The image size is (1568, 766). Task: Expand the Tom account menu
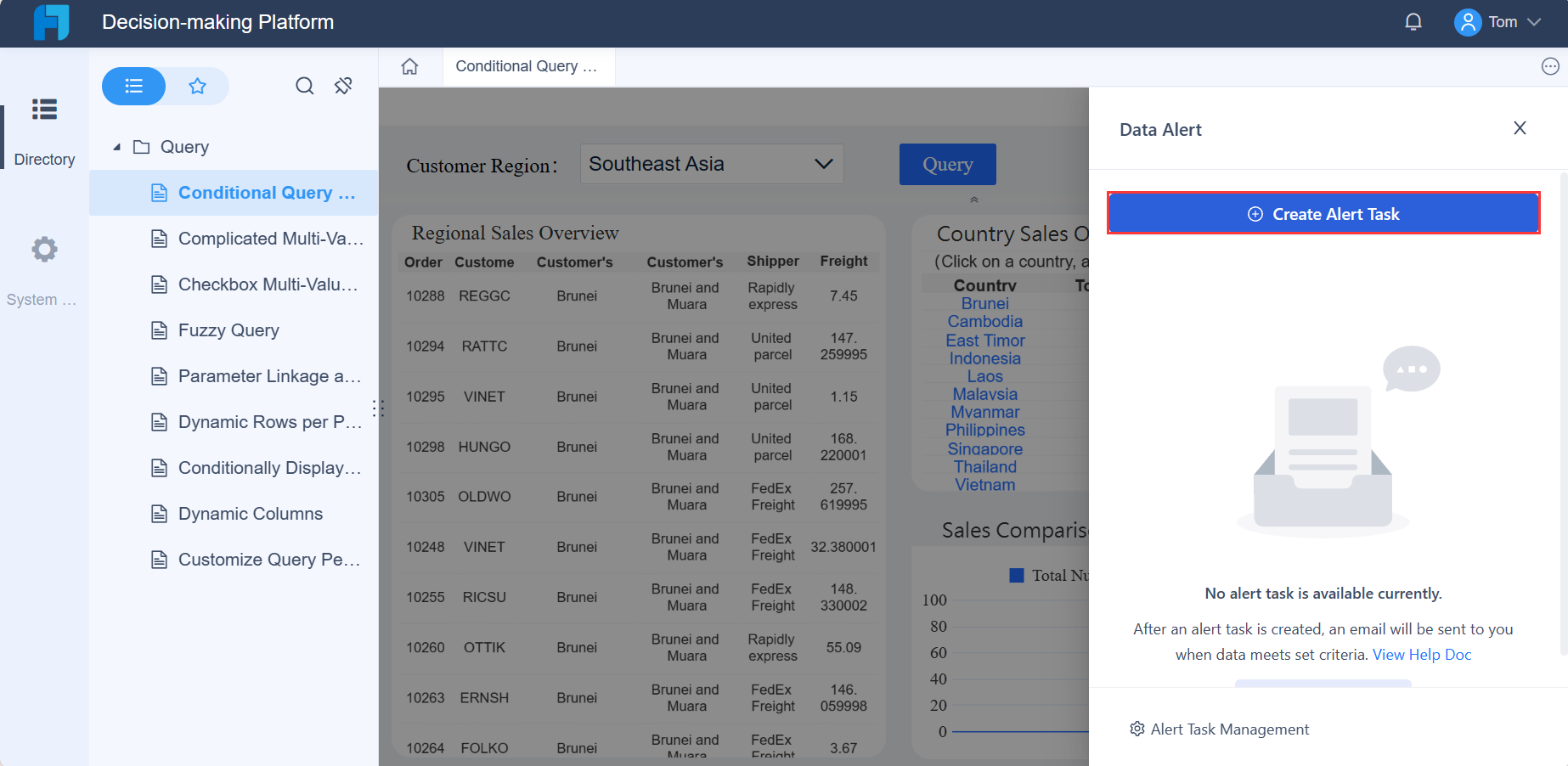click(x=1503, y=21)
